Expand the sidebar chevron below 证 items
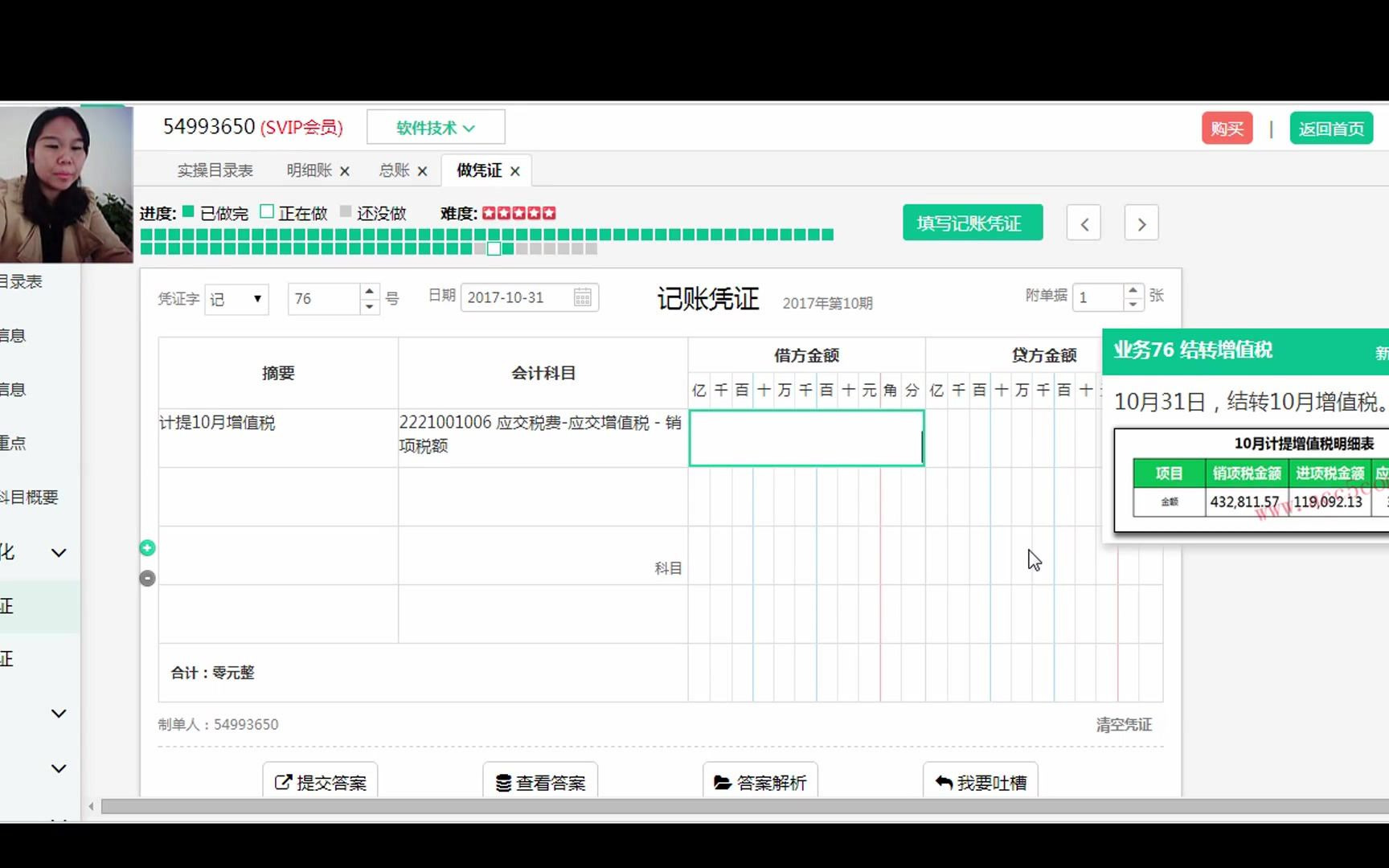This screenshot has height=868, width=1389. 59,714
